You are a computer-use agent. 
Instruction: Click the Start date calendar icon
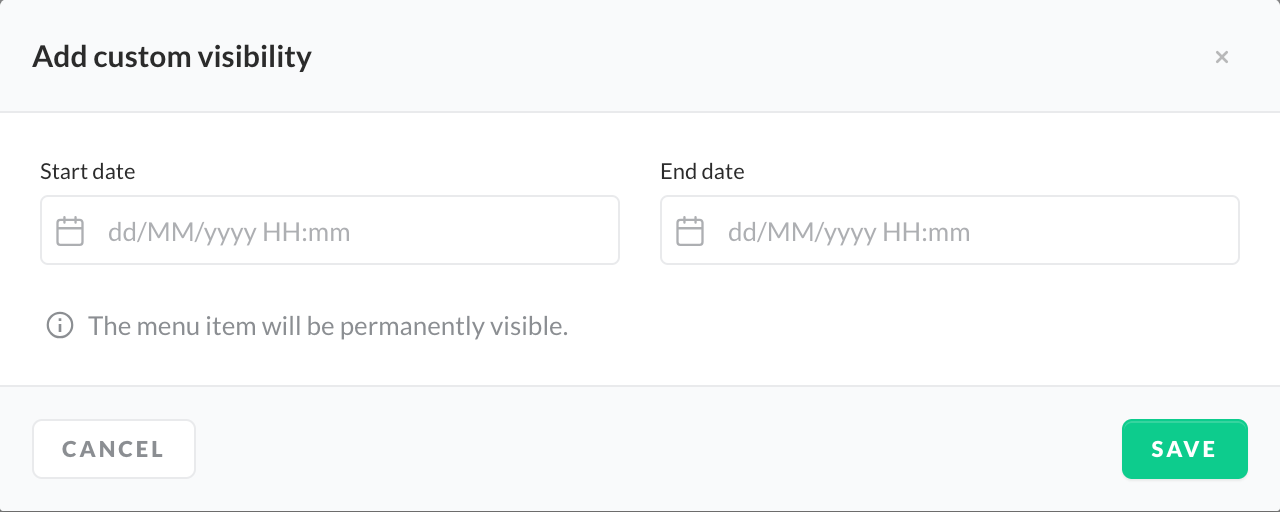click(x=70, y=232)
